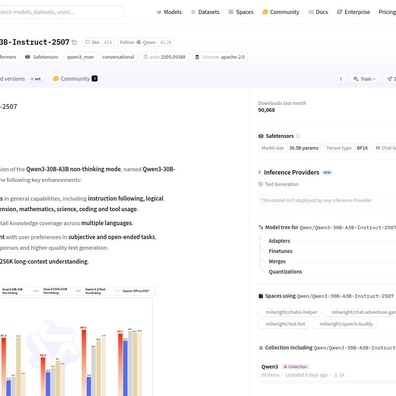Open Merges in the model tree
The image size is (396, 396).
point(277,261)
